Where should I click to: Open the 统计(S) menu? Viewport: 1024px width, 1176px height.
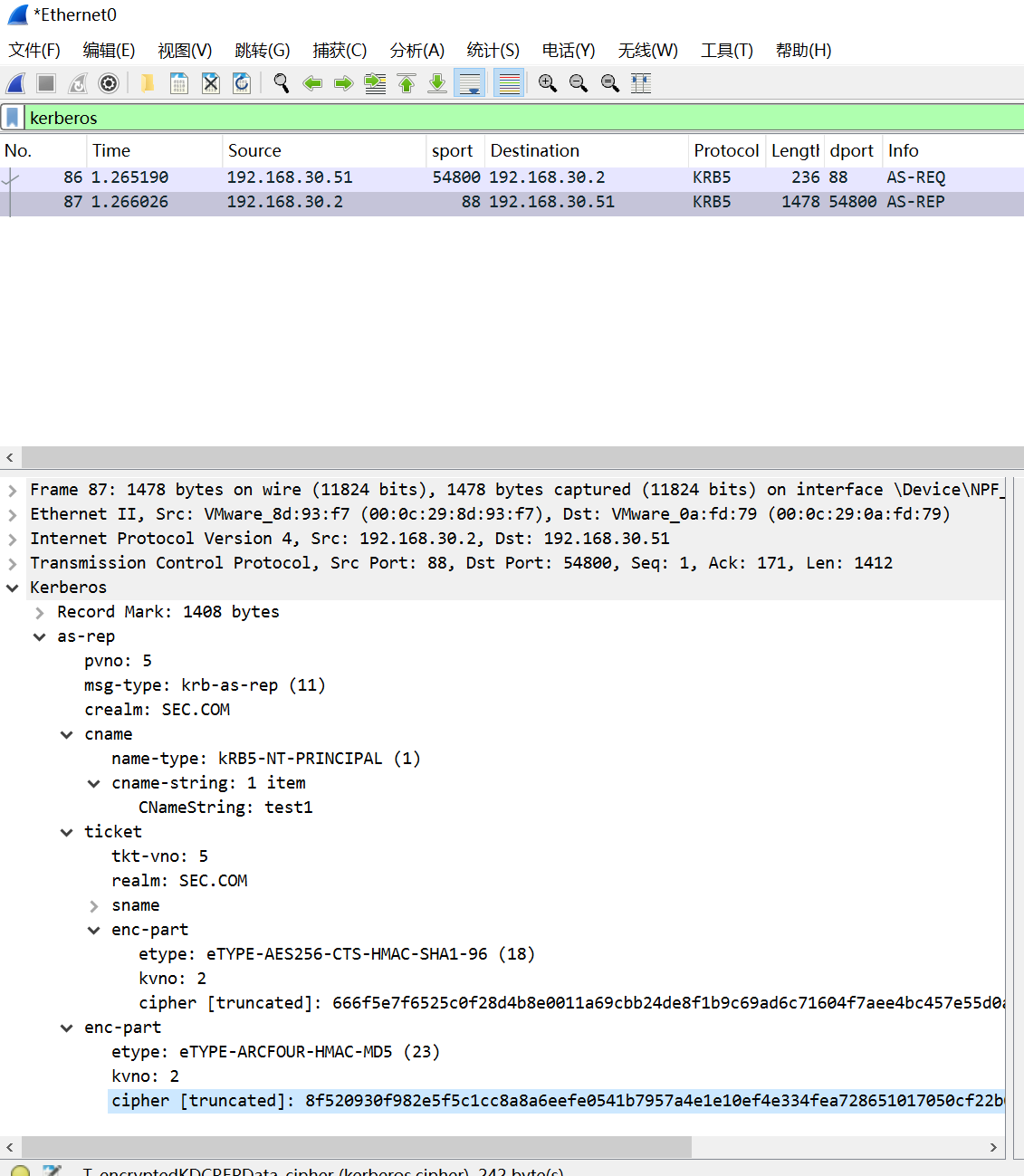click(x=493, y=51)
